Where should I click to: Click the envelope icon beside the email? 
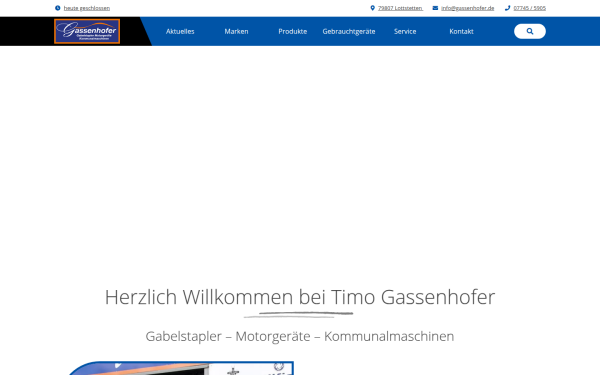(x=435, y=8)
